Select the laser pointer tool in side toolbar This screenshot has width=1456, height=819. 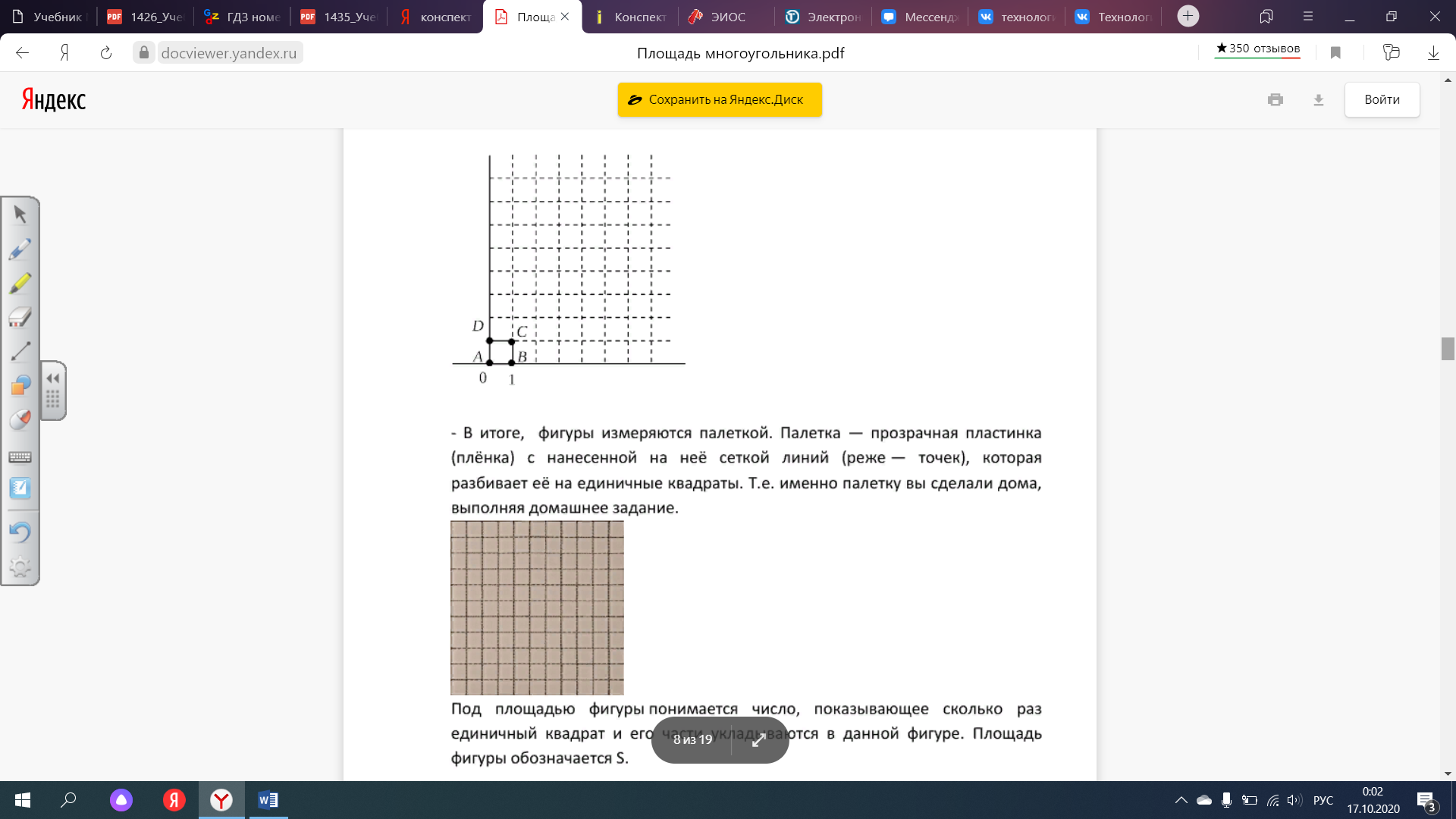pos(20,419)
